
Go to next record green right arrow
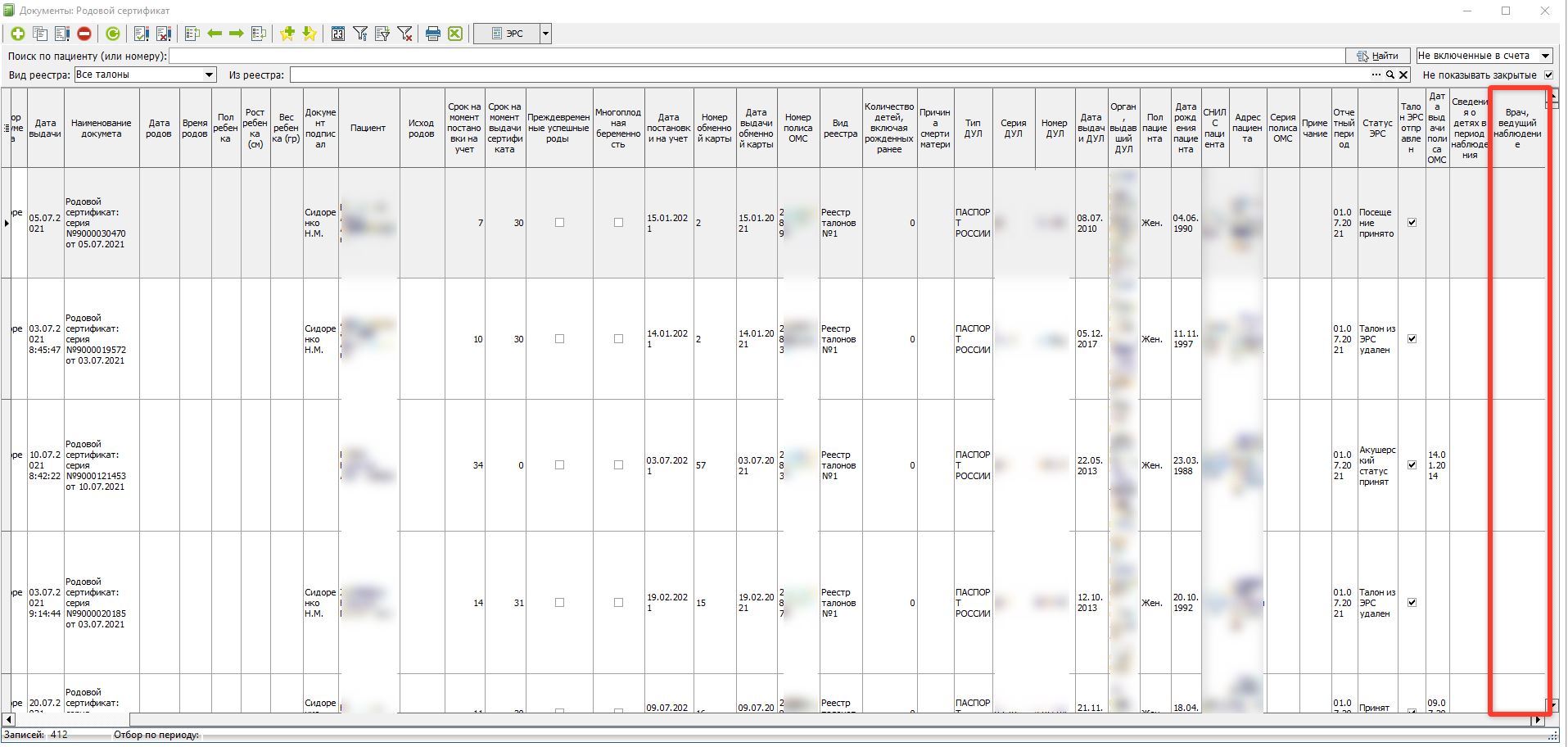tap(236, 34)
